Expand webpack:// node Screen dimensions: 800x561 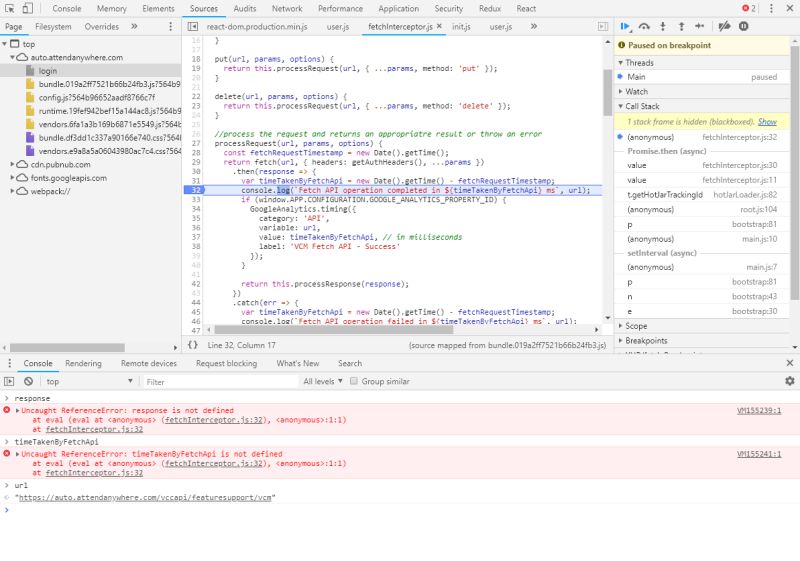pyautogui.click(x=12, y=191)
